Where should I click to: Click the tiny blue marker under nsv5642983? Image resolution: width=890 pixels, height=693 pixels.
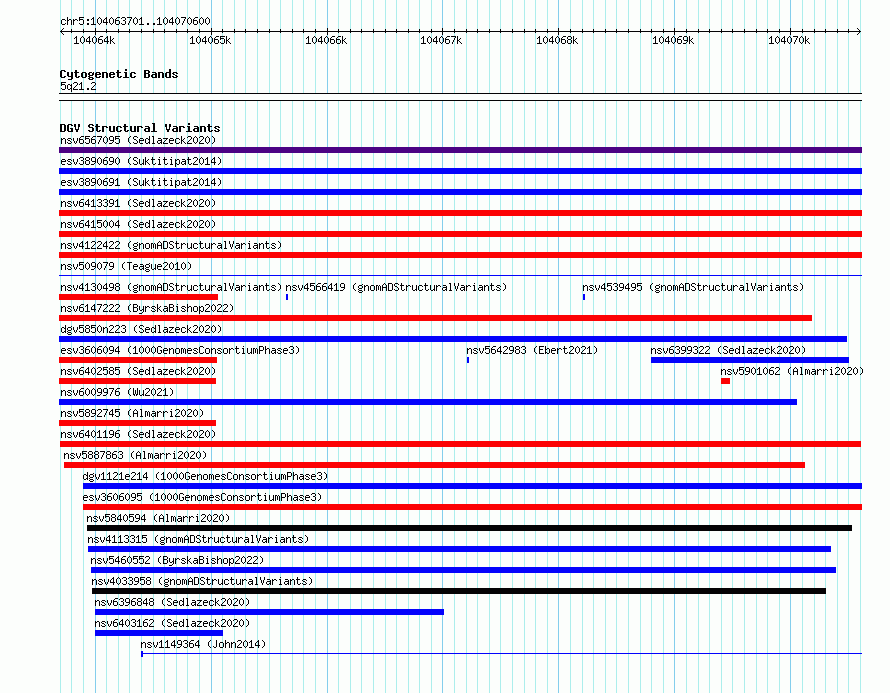[x=468, y=360]
